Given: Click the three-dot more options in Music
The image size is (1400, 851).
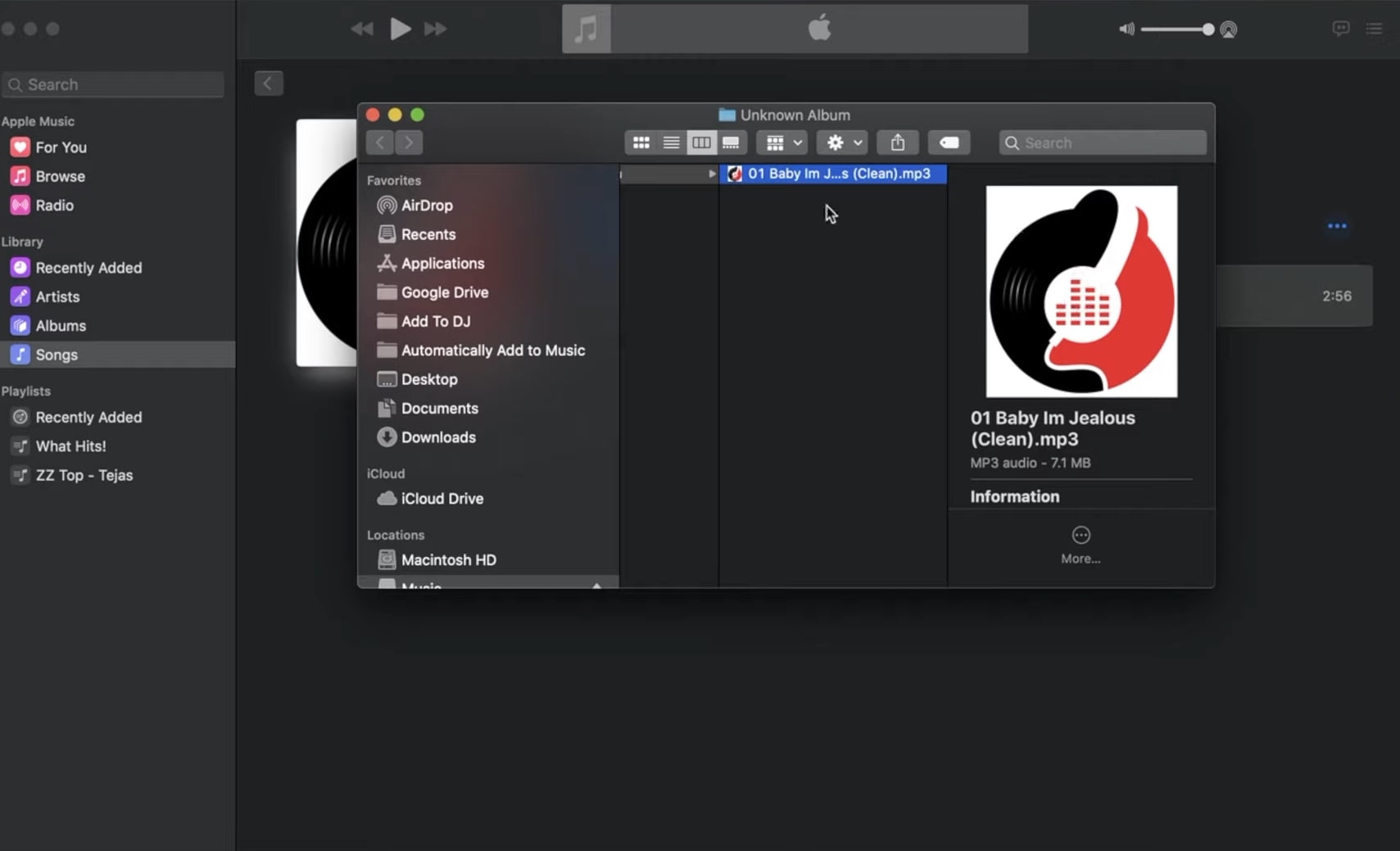Looking at the screenshot, I should (x=1337, y=226).
